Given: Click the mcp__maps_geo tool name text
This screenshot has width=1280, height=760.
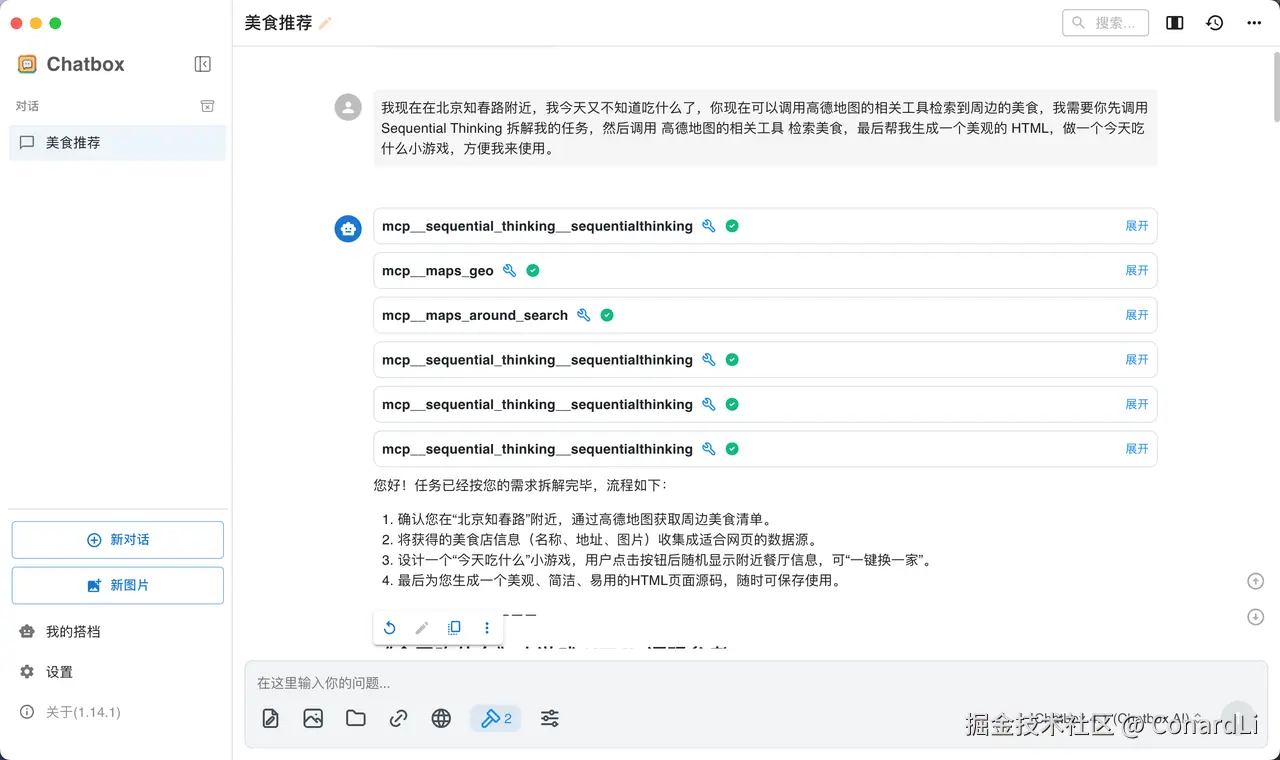Looking at the screenshot, I should 438,270.
